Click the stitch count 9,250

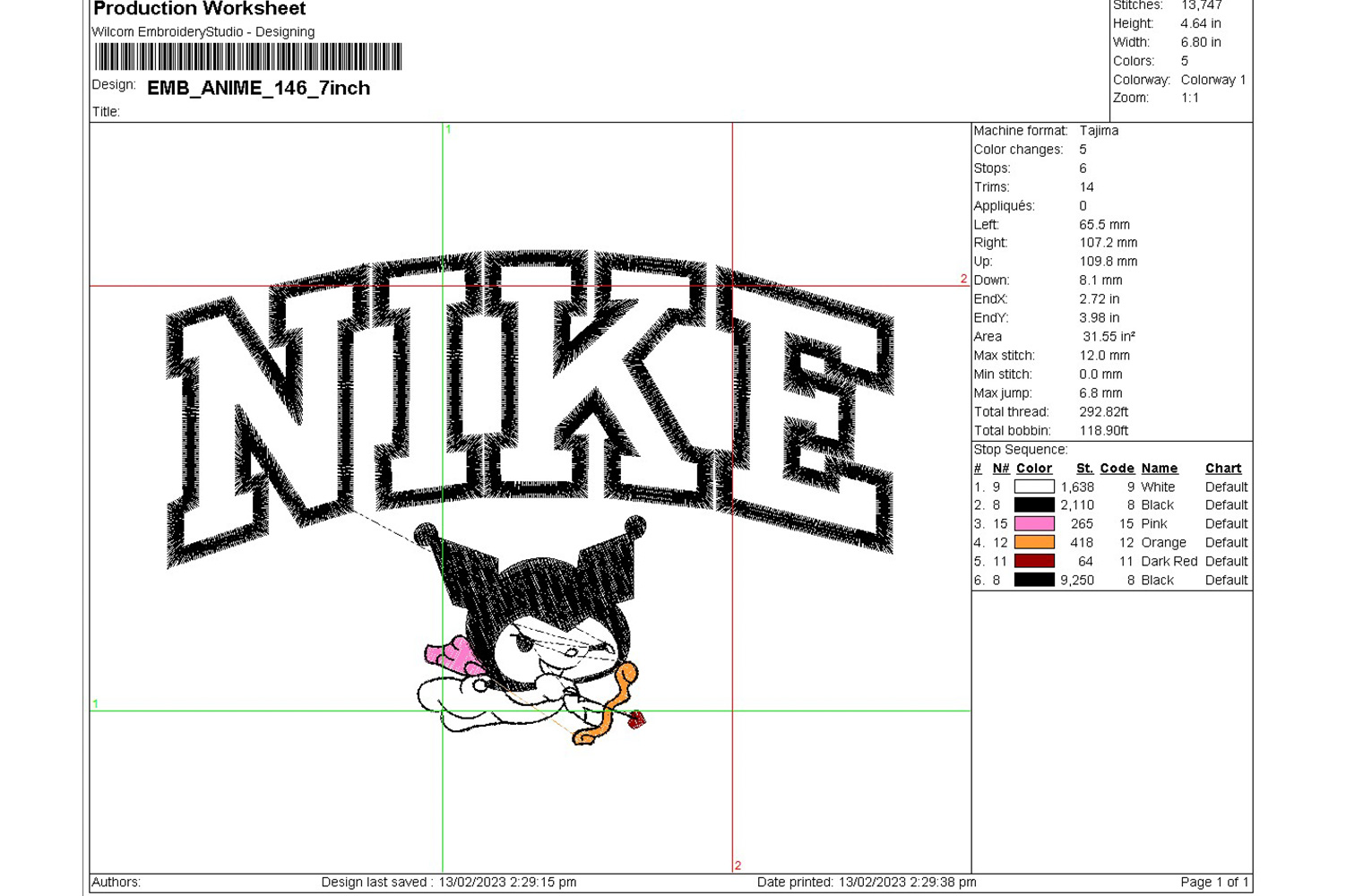pyautogui.click(x=1077, y=581)
